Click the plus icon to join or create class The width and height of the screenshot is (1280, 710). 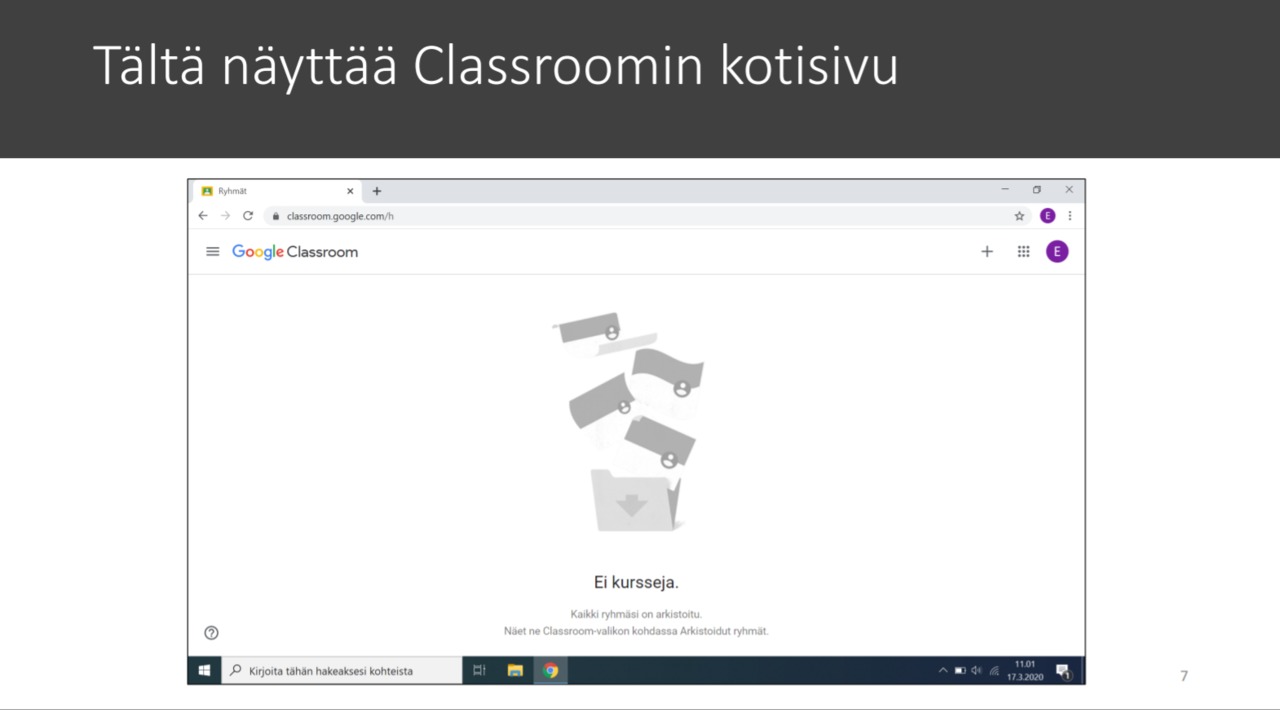pyautogui.click(x=987, y=252)
